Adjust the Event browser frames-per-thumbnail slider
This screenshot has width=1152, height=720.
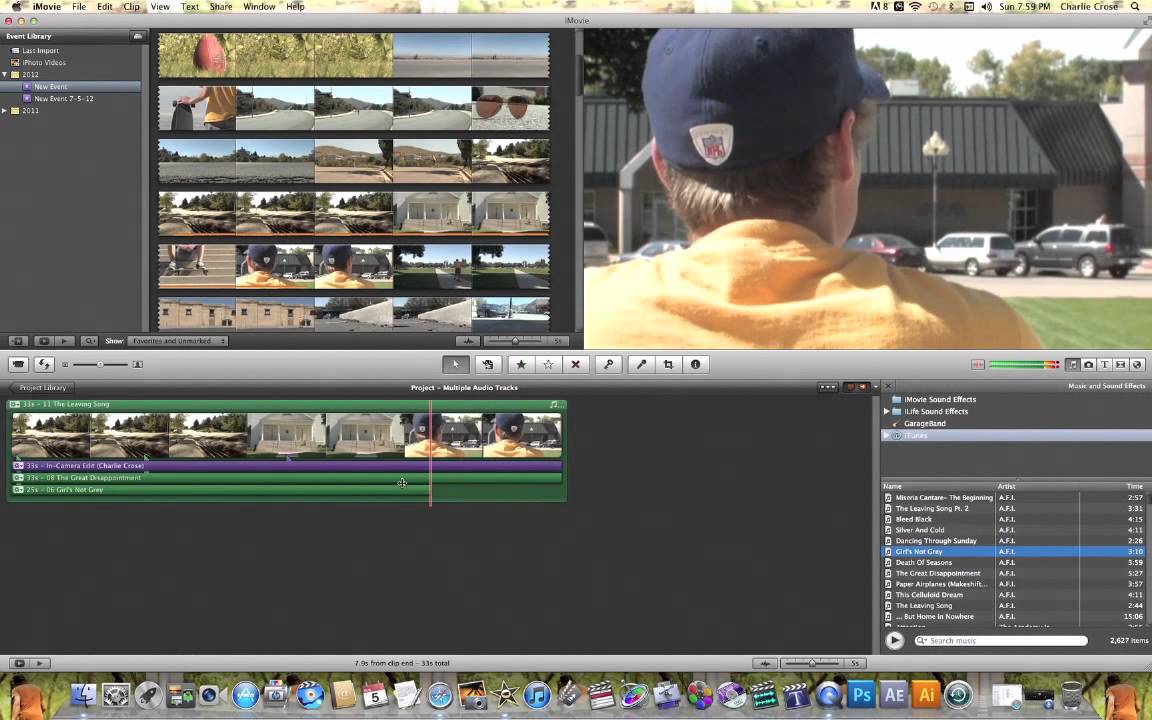pyautogui.click(x=515, y=341)
